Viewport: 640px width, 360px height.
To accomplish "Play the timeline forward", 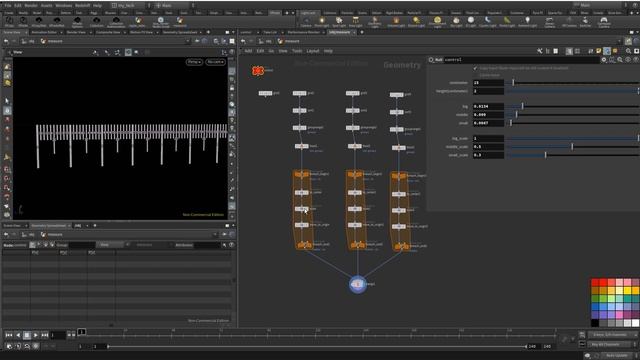I will [36, 335].
